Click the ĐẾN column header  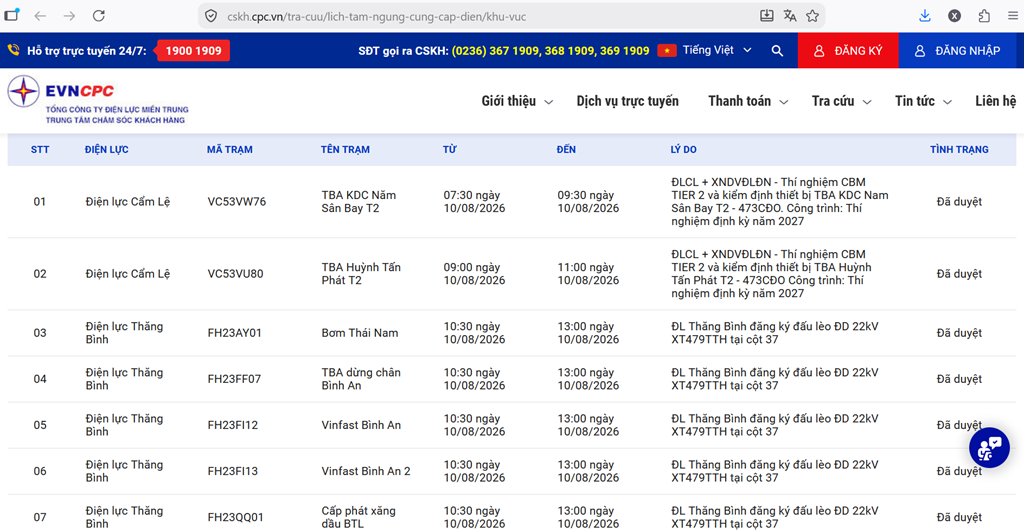[x=566, y=149]
